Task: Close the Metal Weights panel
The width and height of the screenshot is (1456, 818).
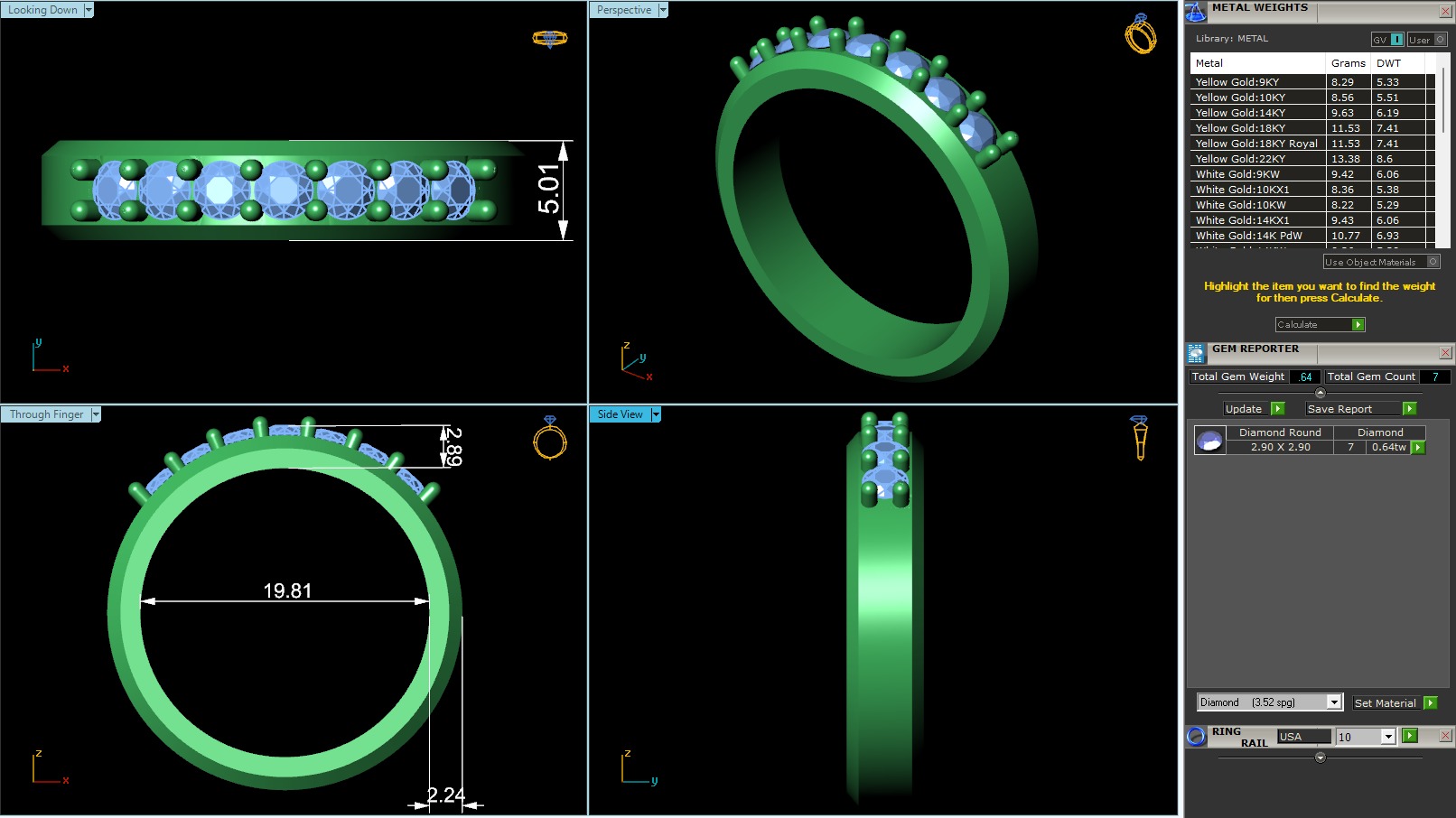Action: point(1445,12)
